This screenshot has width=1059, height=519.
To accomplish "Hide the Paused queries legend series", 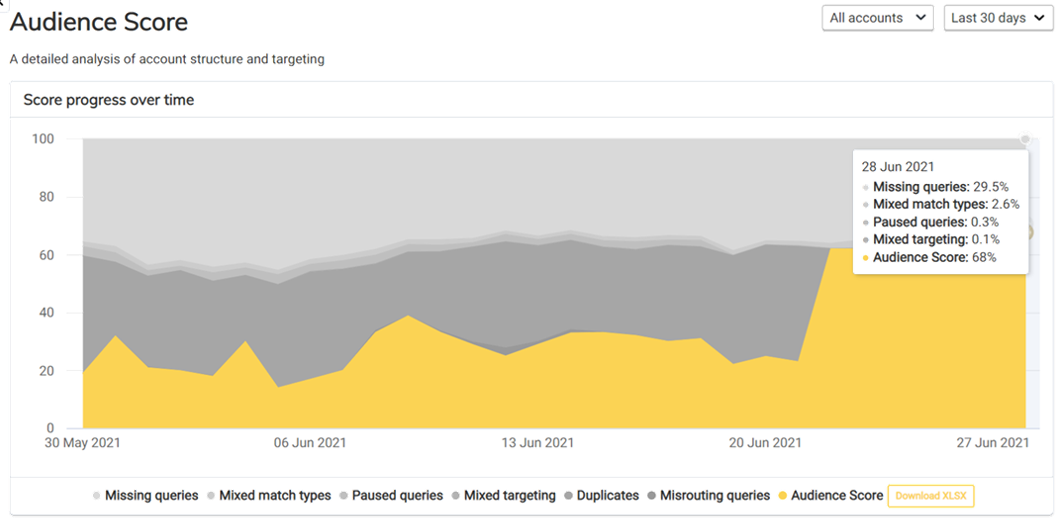I will point(397,495).
